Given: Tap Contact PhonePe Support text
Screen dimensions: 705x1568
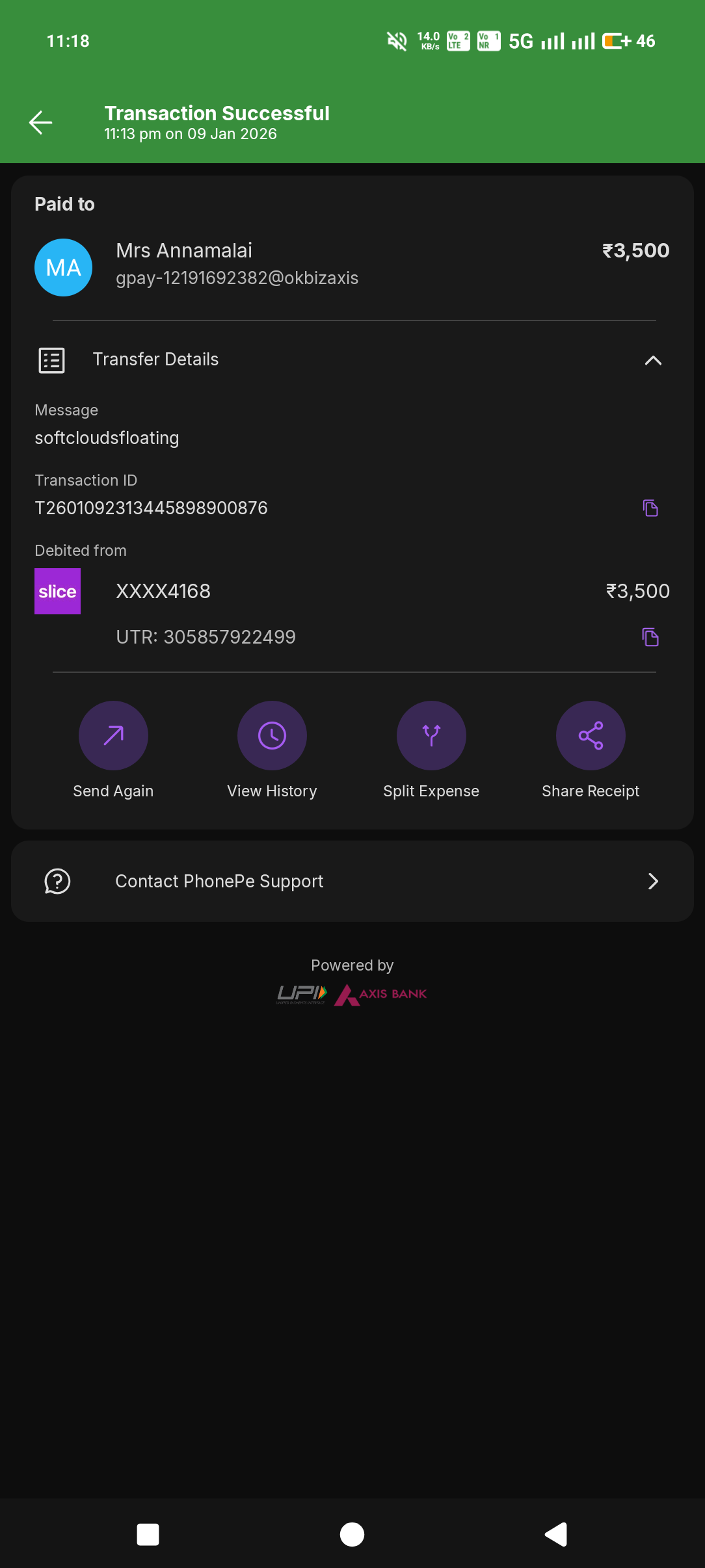Looking at the screenshot, I should point(219,882).
